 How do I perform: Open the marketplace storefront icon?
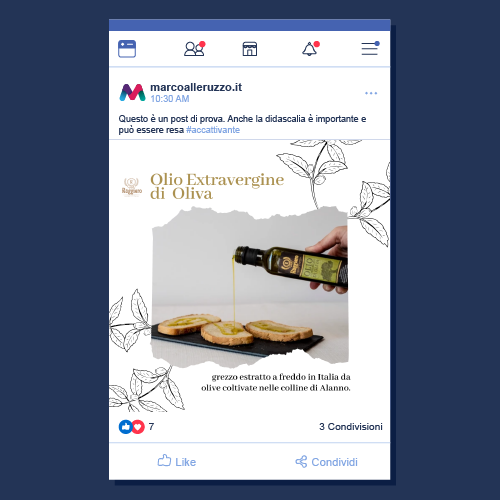coord(250,49)
